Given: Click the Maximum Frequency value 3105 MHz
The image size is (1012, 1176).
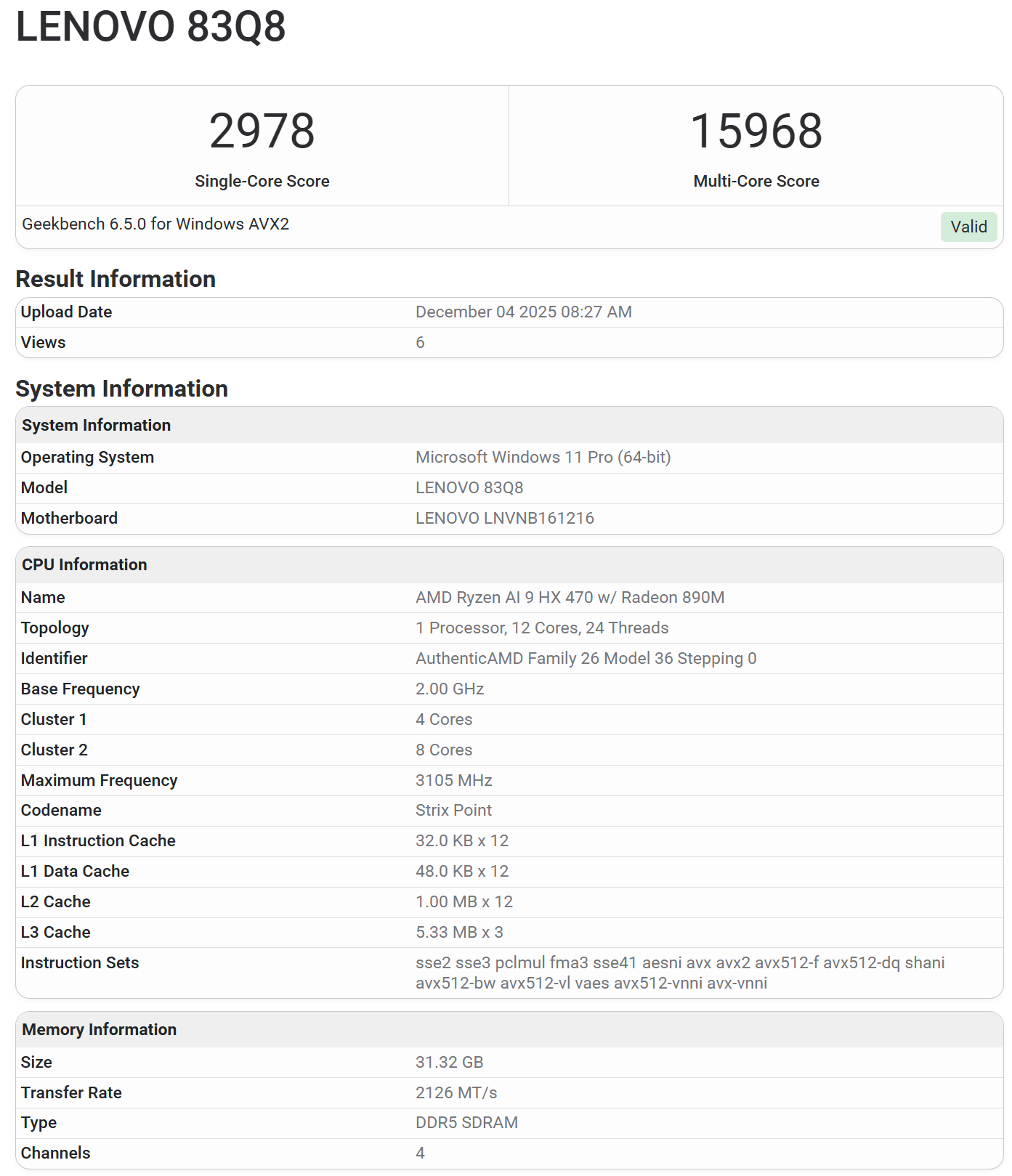Looking at the screenshot, I should (x=453, y=781).
